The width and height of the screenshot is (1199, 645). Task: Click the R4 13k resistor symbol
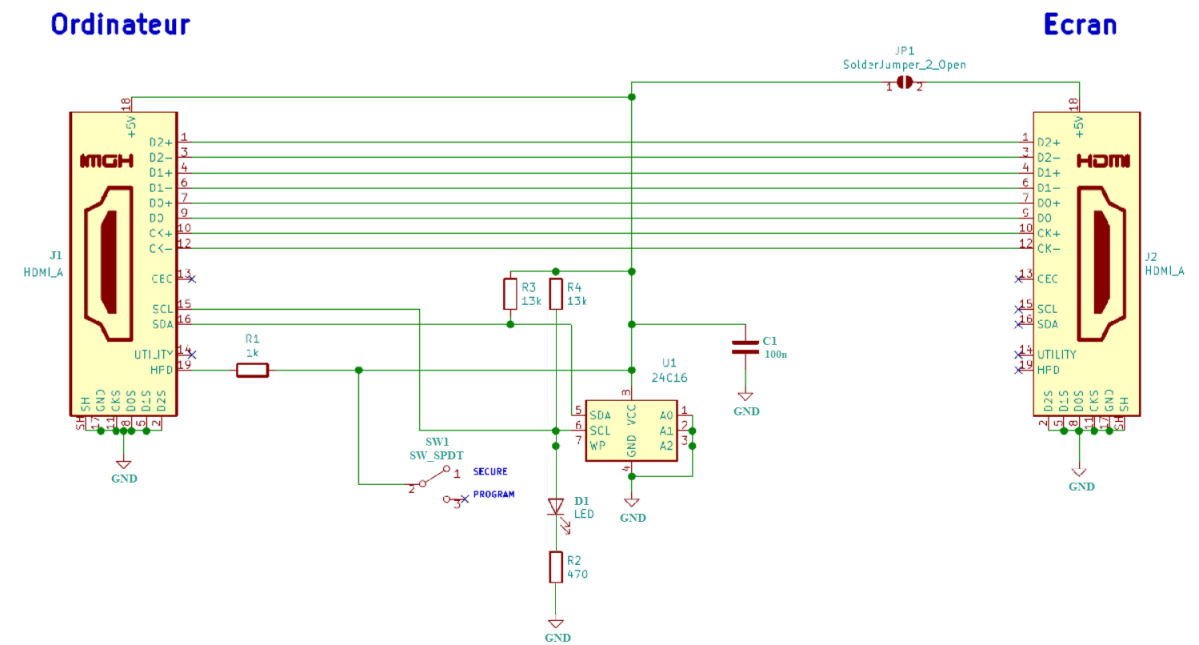(x=556, y=294)
